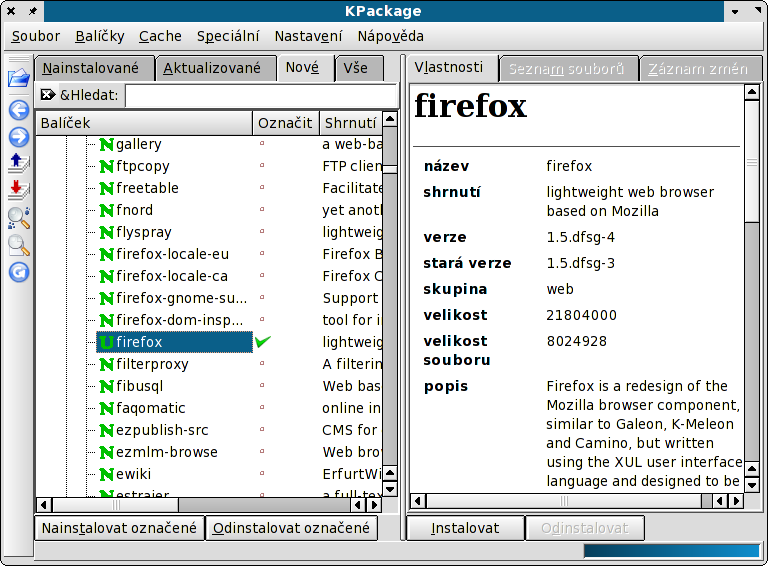
Task: Sort by the Označit column header
Action: [x=286, y=123]
